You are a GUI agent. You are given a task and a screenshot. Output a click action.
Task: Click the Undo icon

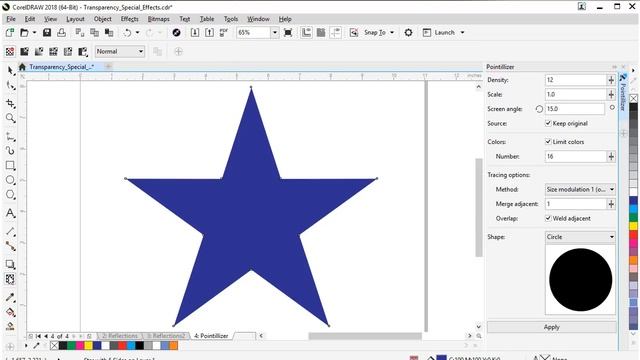pos(127,33)
